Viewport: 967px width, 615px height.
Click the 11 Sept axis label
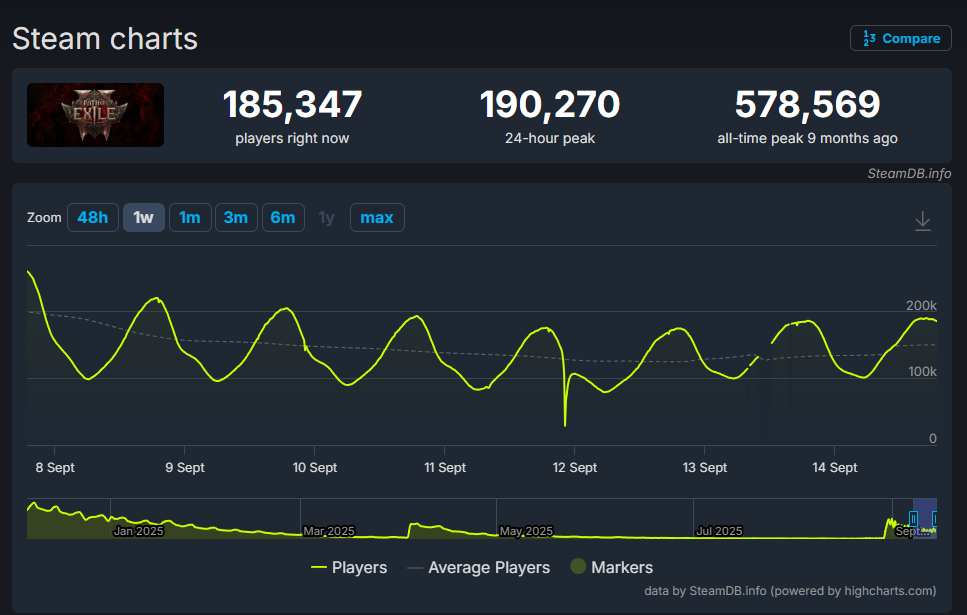pos(445,468)
